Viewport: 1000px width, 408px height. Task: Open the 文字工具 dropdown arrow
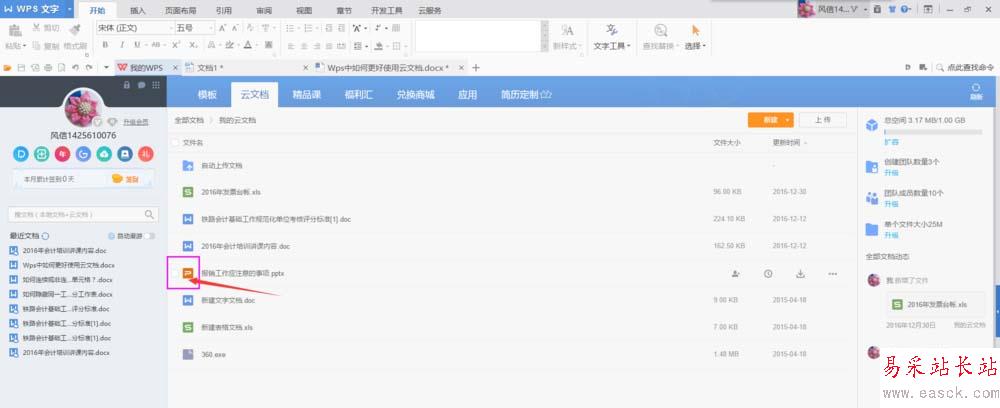coord(628,46)
